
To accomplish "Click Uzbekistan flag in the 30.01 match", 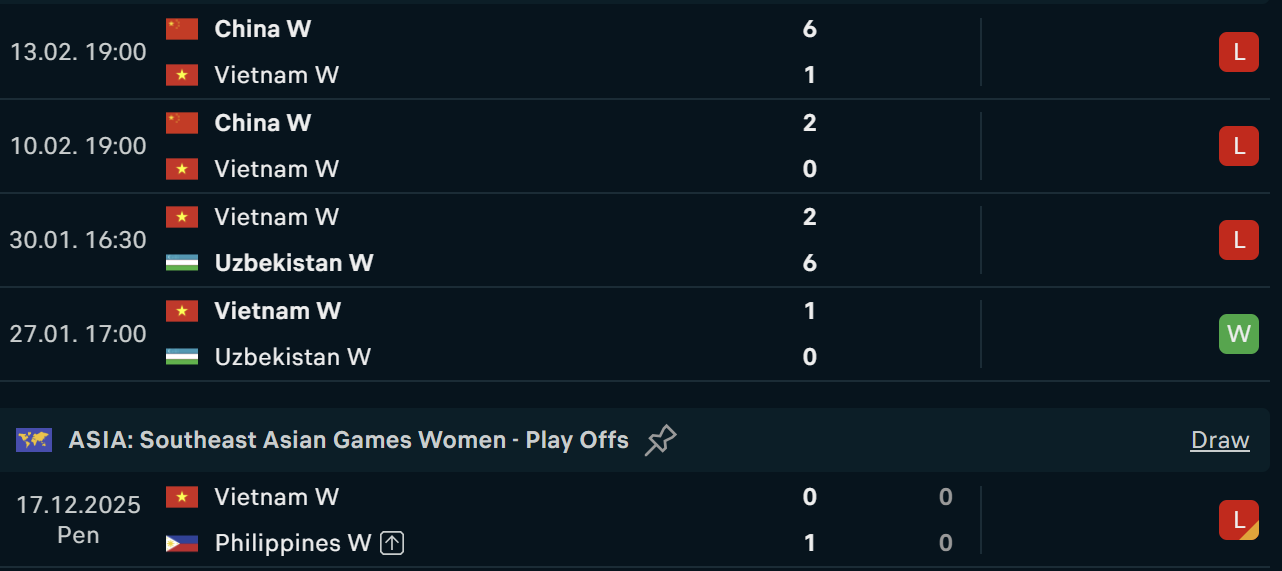I will (182, 263).
